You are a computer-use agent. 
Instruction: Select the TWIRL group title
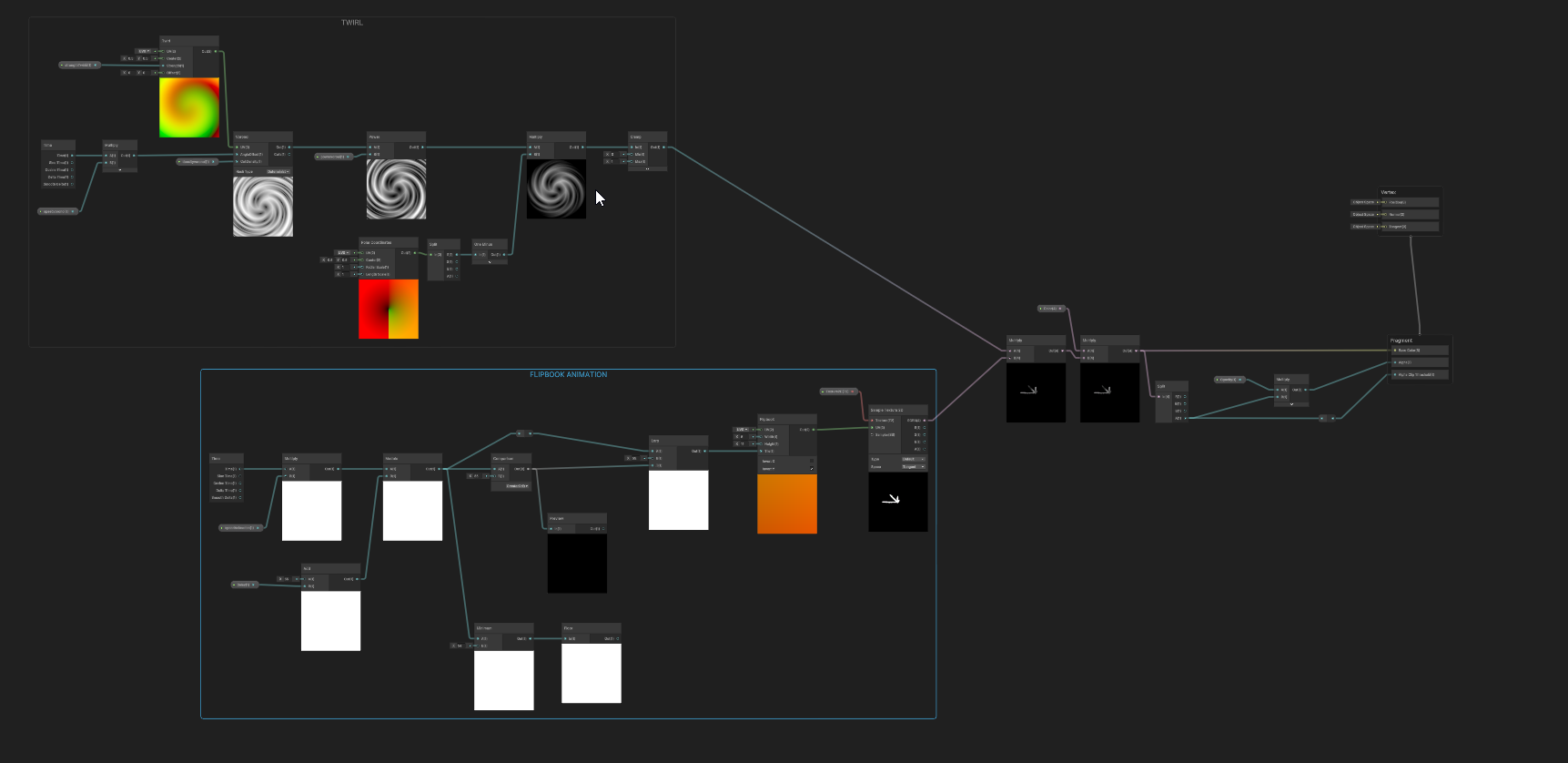point(352,23)
